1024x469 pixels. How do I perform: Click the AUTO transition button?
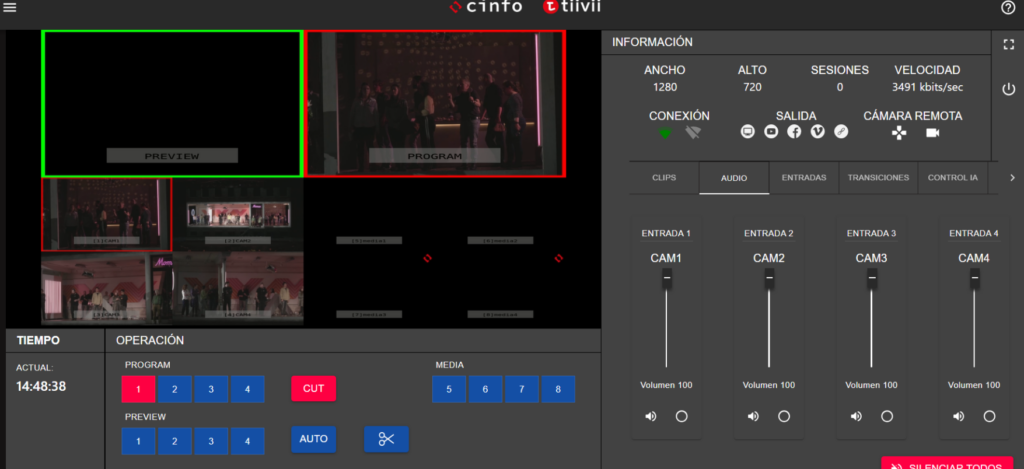(x=313, y=439)
